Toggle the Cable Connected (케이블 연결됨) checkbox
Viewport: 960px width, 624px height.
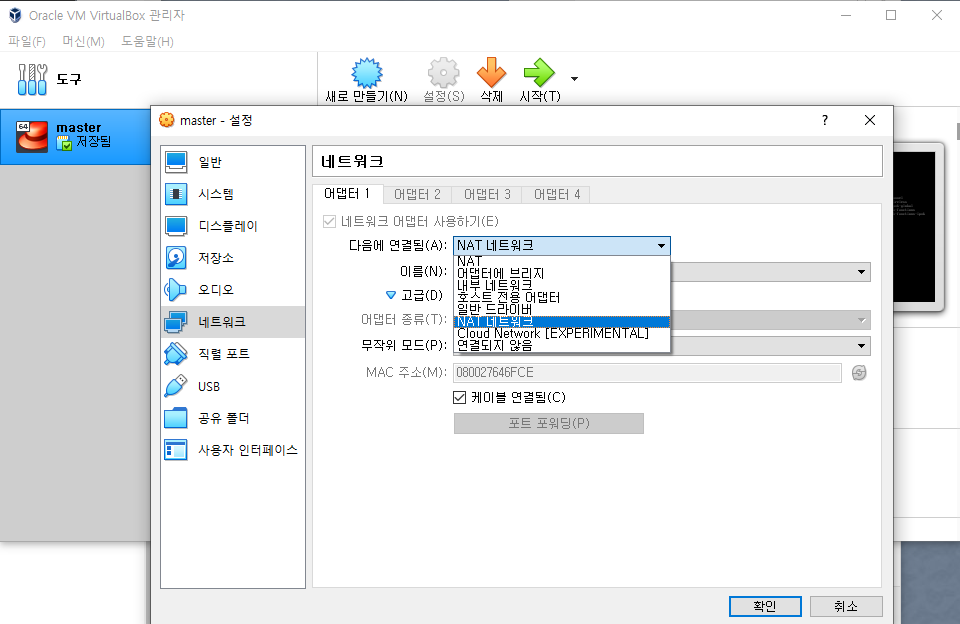(459, 397)
